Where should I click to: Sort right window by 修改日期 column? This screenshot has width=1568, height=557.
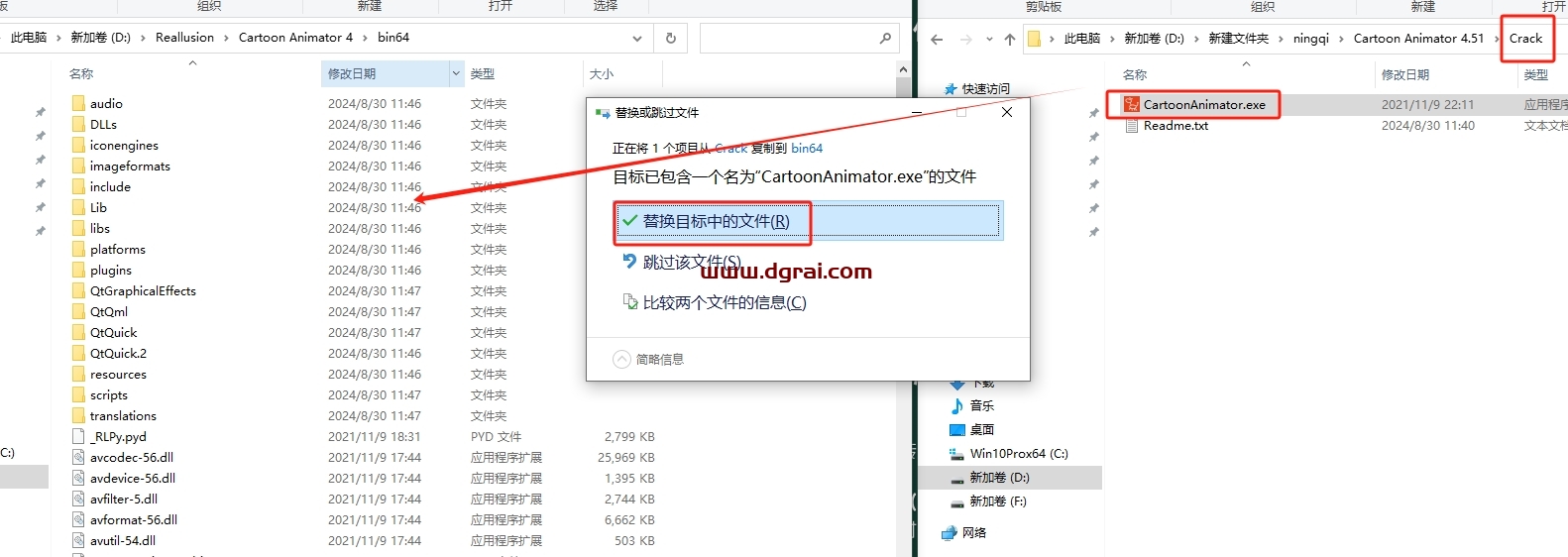(x=1405, y=74)
